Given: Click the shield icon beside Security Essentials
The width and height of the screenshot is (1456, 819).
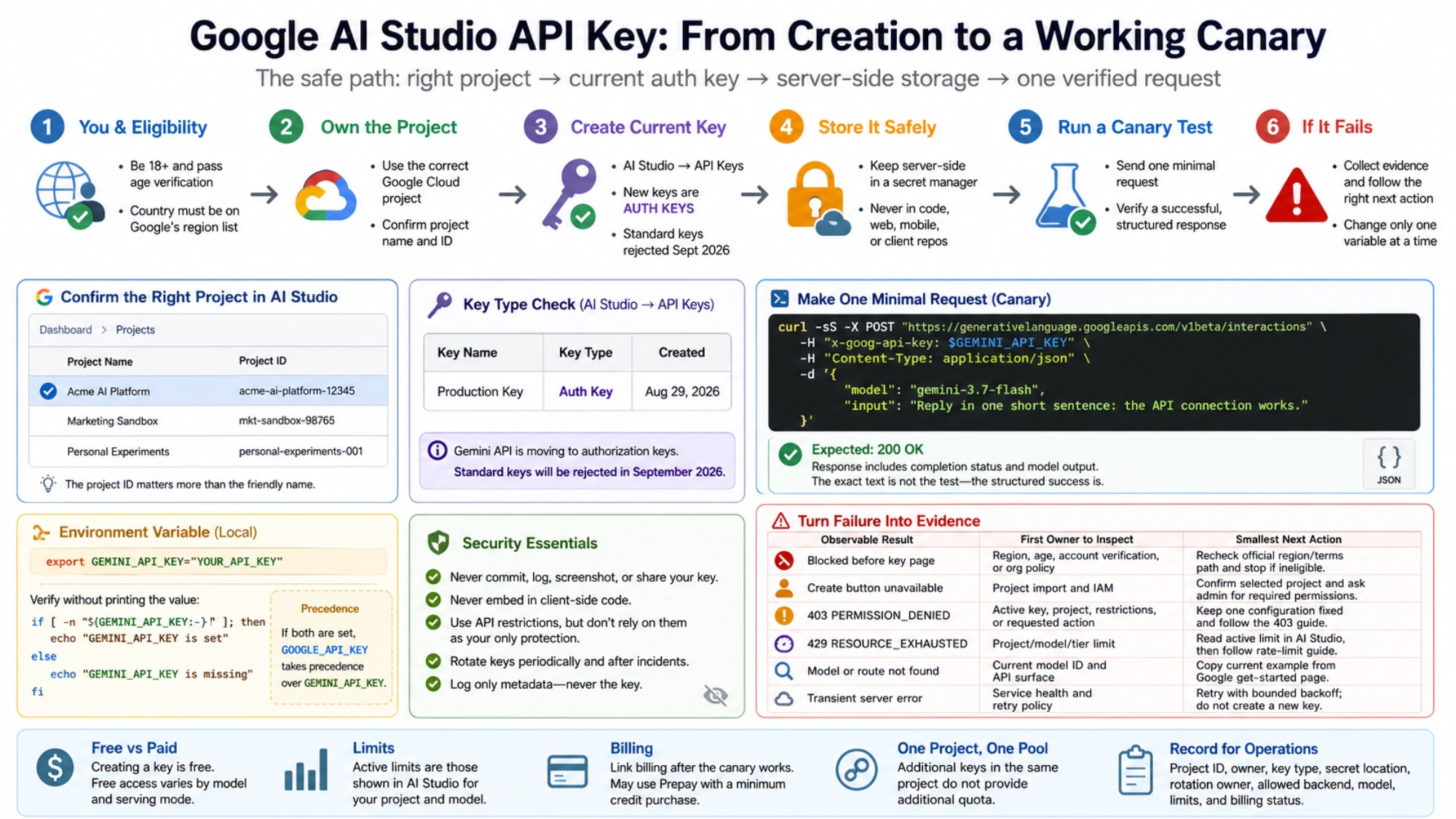Looking at the screenshot, I should pos(438,542).
